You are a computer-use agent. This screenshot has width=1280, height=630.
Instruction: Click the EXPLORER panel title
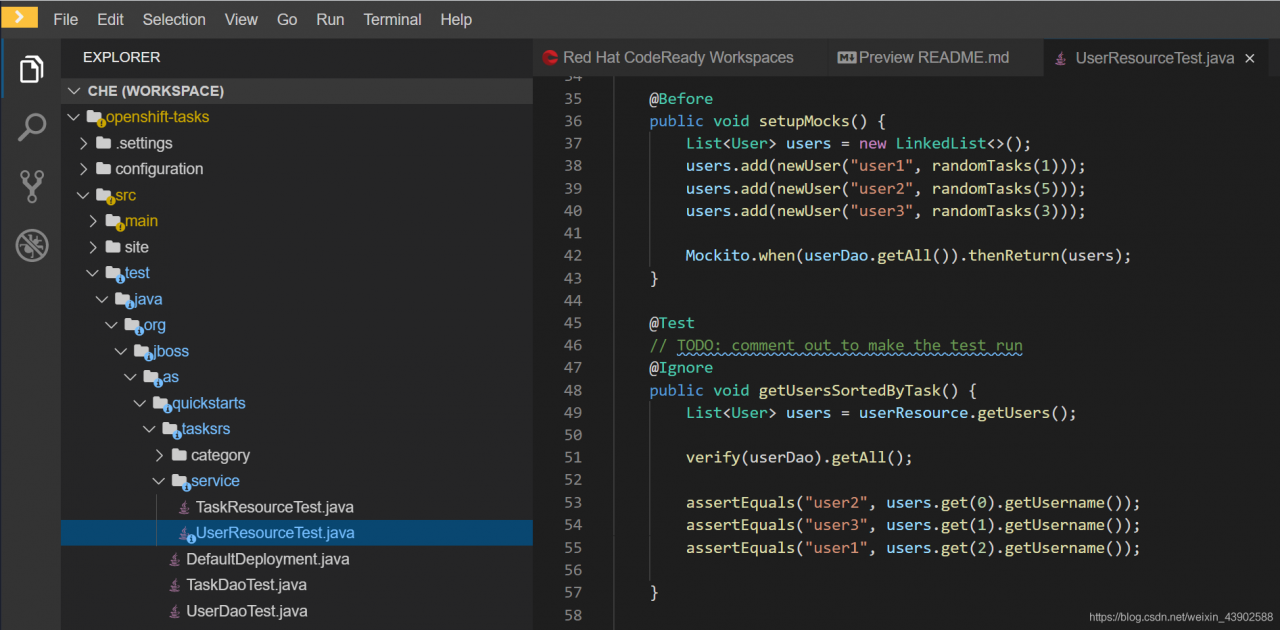click(x=121, y=58)
